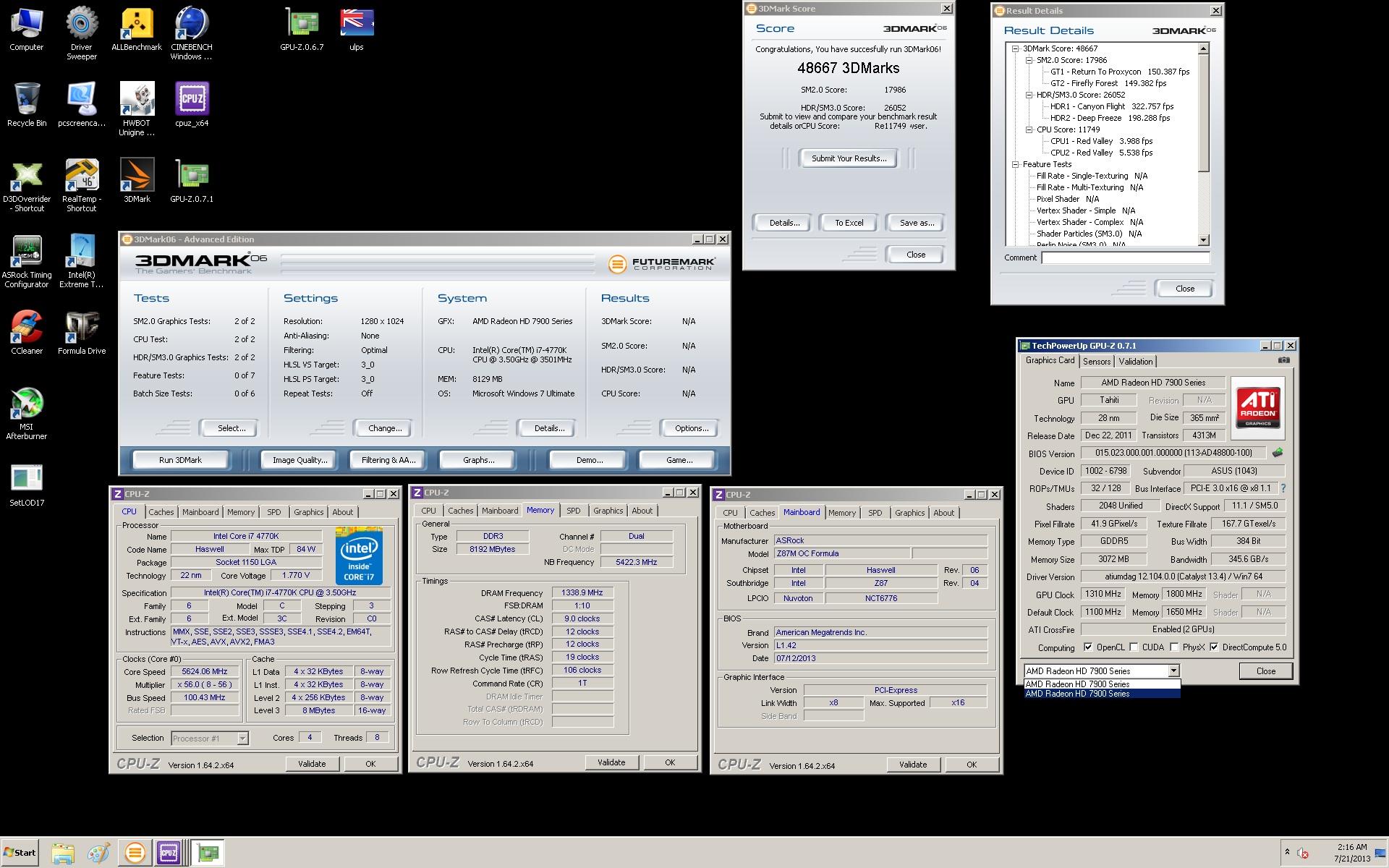Open GPU-Z.0.6.7 desktop icon

(302, 29)
